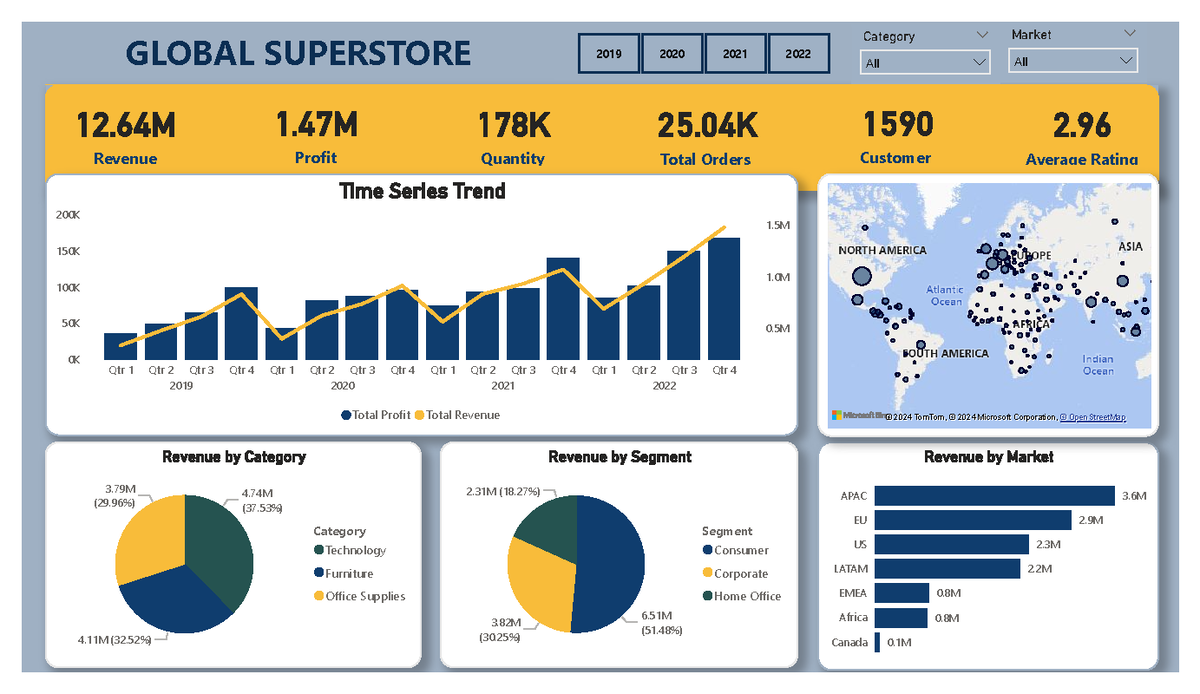Select the 2020 year slicer button
This screenshot has width=1200, height=694.
(x=672, y=54)
